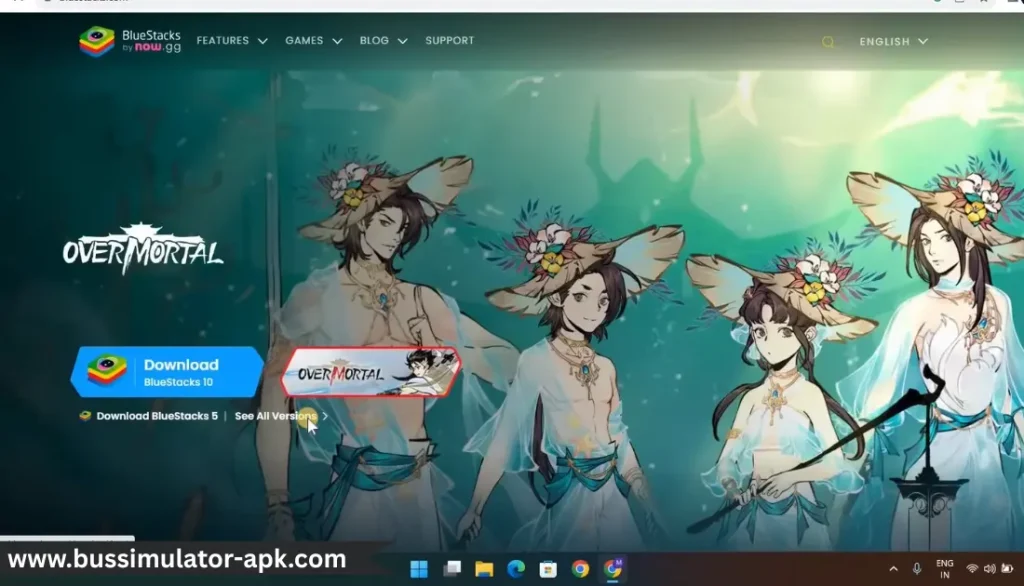The width and height of the screenshot is (1024, 586).
Task: Open the SUPPORT menu item
Action: [x=449, y=41]
